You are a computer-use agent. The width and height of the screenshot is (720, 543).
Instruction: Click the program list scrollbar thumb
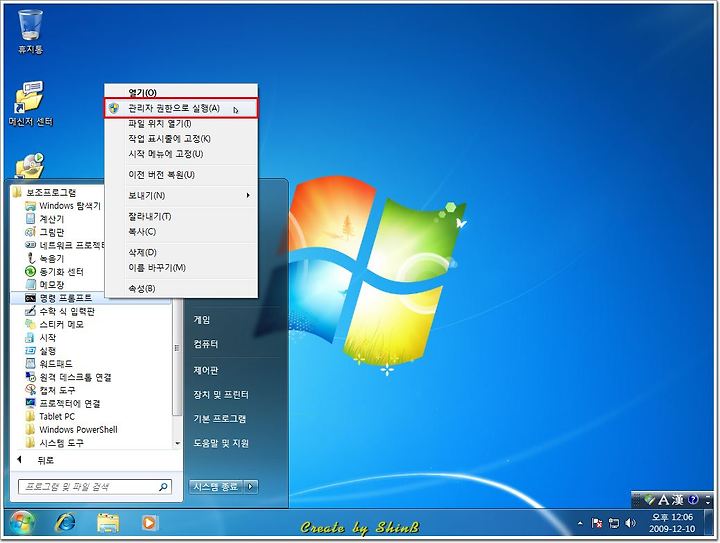(x=177, y=349)
